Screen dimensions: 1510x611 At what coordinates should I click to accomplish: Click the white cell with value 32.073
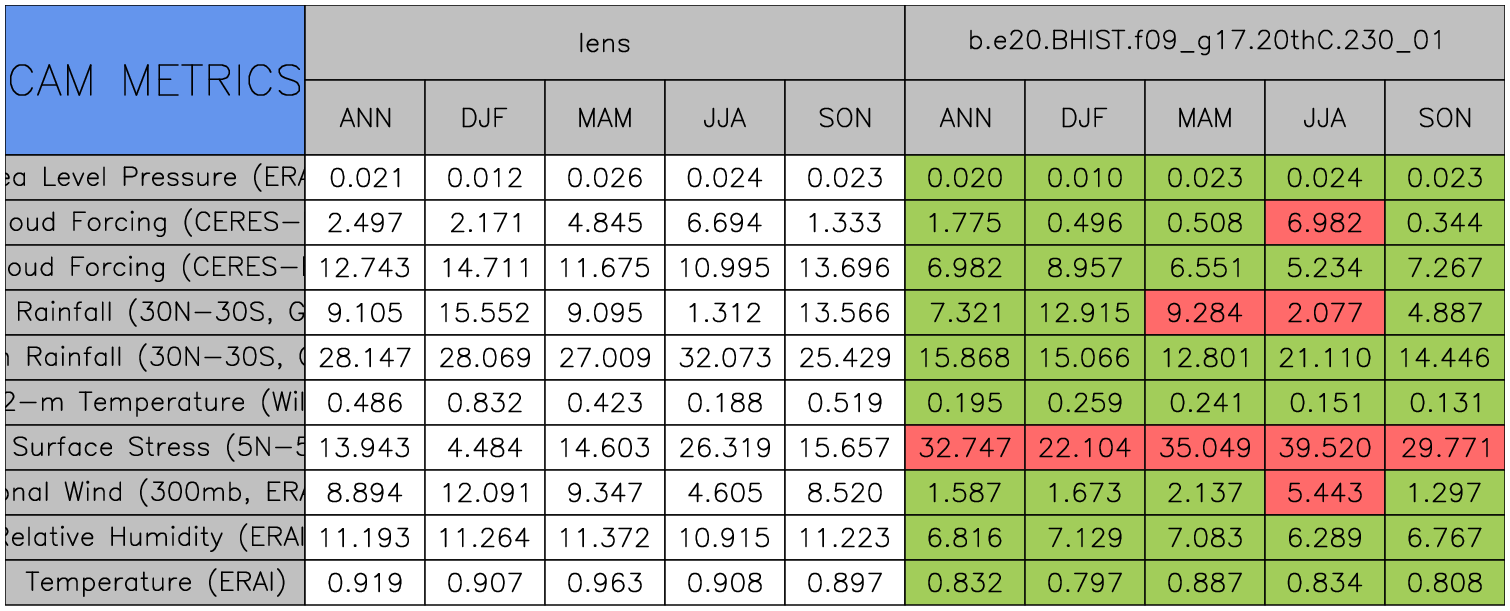(725, 358)
